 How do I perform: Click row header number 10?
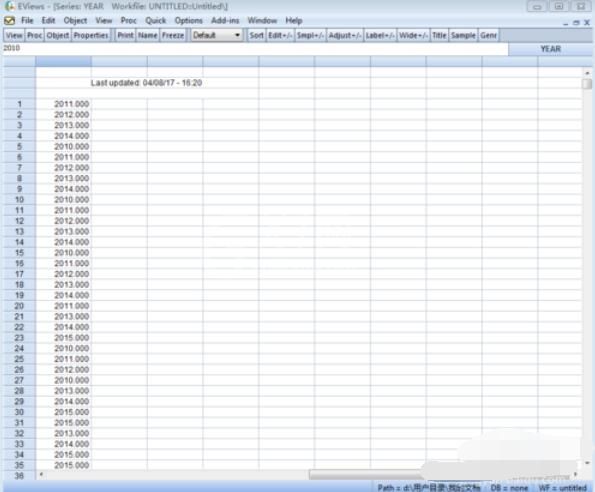click(x=19, y=199)
